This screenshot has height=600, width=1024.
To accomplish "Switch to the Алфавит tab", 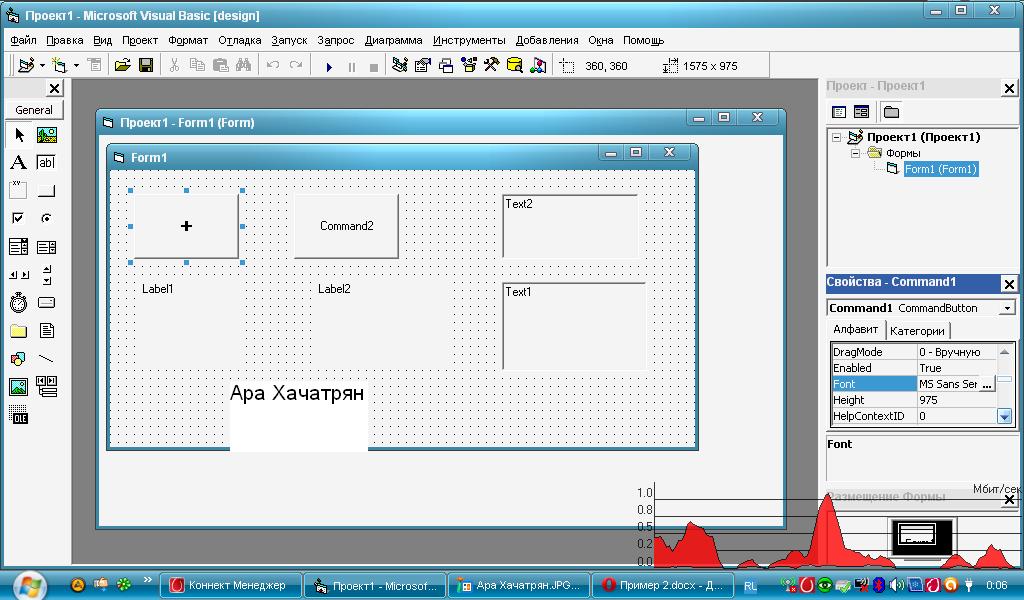I will click(856, 330).
